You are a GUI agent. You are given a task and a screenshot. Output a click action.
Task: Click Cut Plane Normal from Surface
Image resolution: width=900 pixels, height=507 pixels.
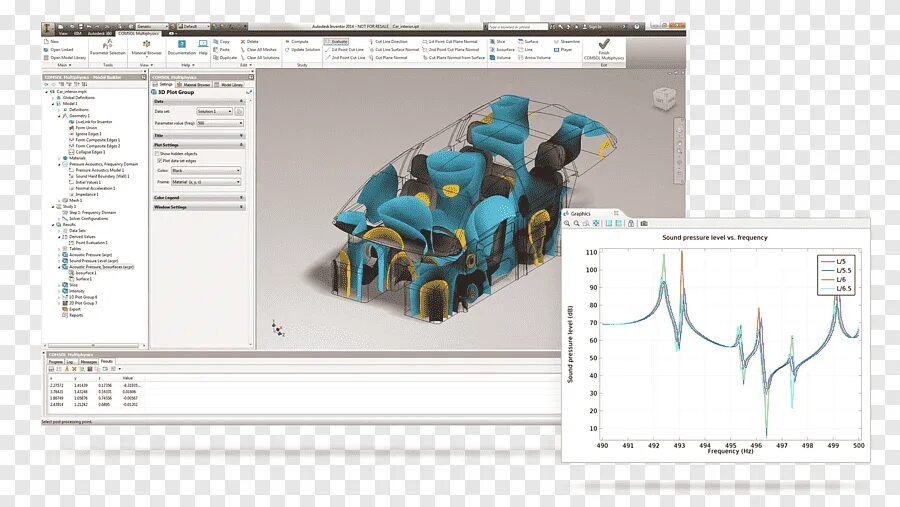454,57
